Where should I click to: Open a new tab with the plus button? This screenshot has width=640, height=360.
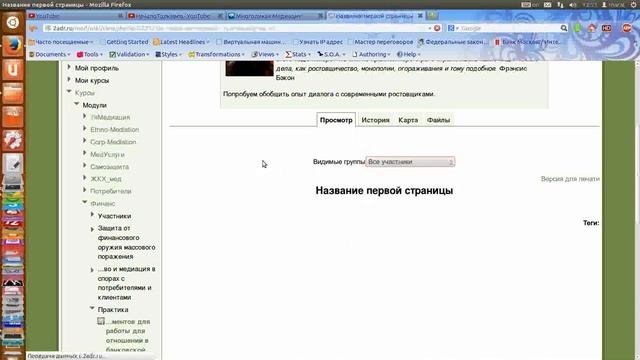point(432,16)
